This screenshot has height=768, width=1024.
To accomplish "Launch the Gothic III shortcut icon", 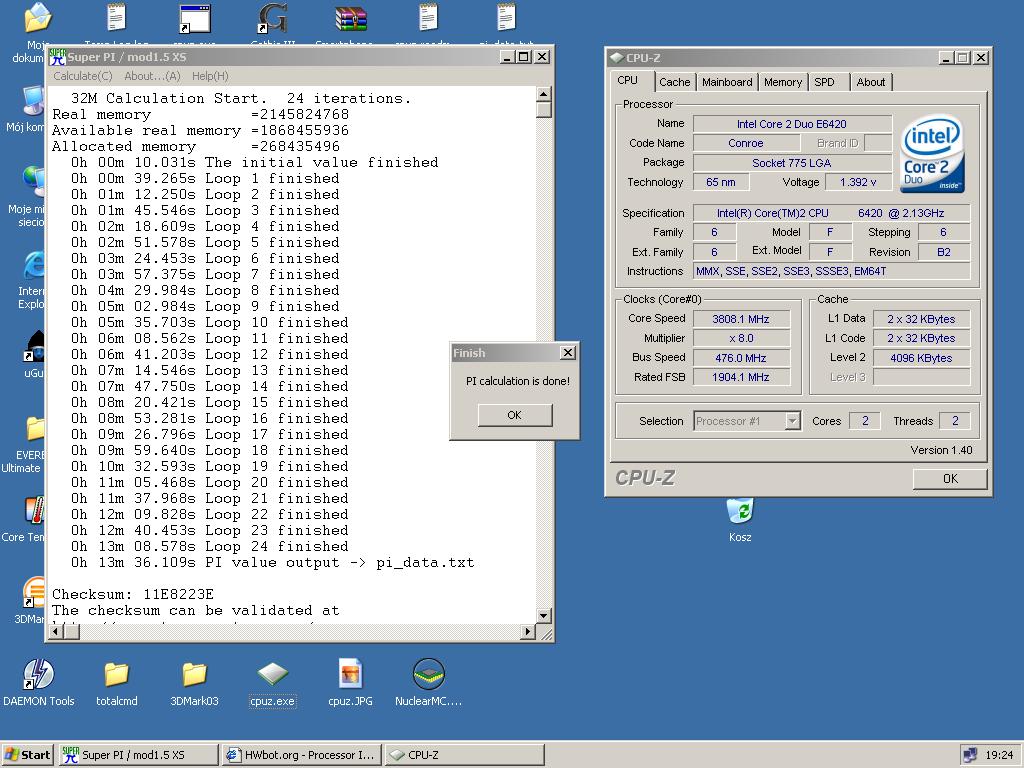I will (x=273, y=19).
